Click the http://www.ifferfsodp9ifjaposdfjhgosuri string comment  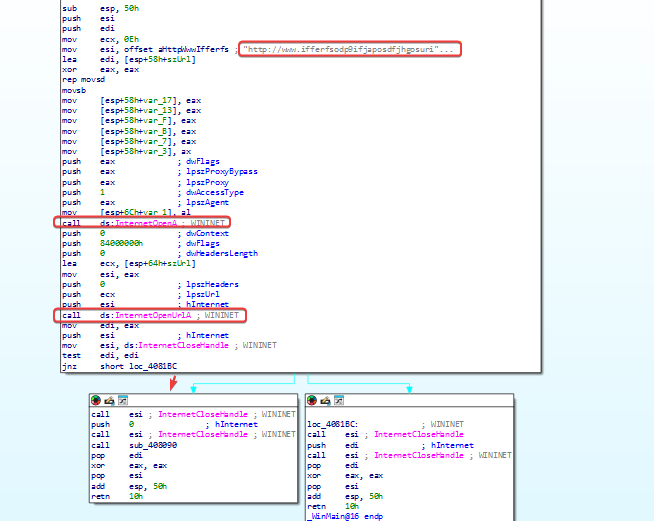348,49
